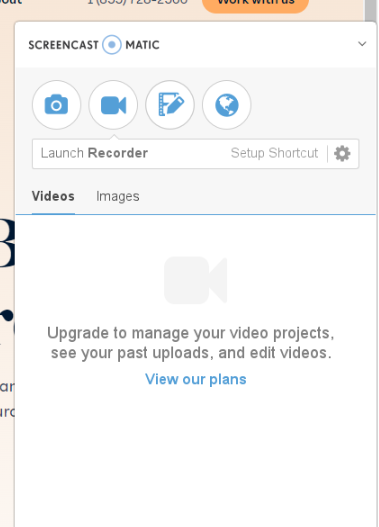Open settings via the gear icon

(x=342, y=154)
